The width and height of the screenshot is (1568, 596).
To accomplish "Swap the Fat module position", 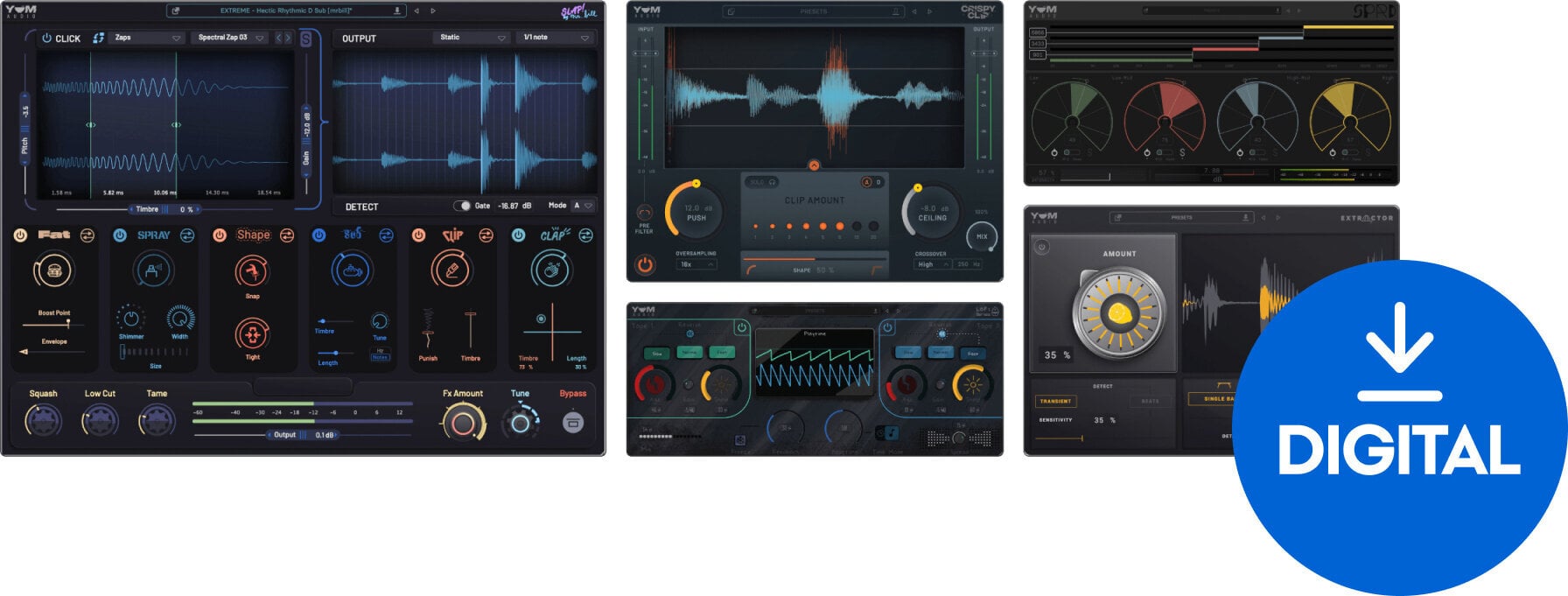I will (87, 235).
